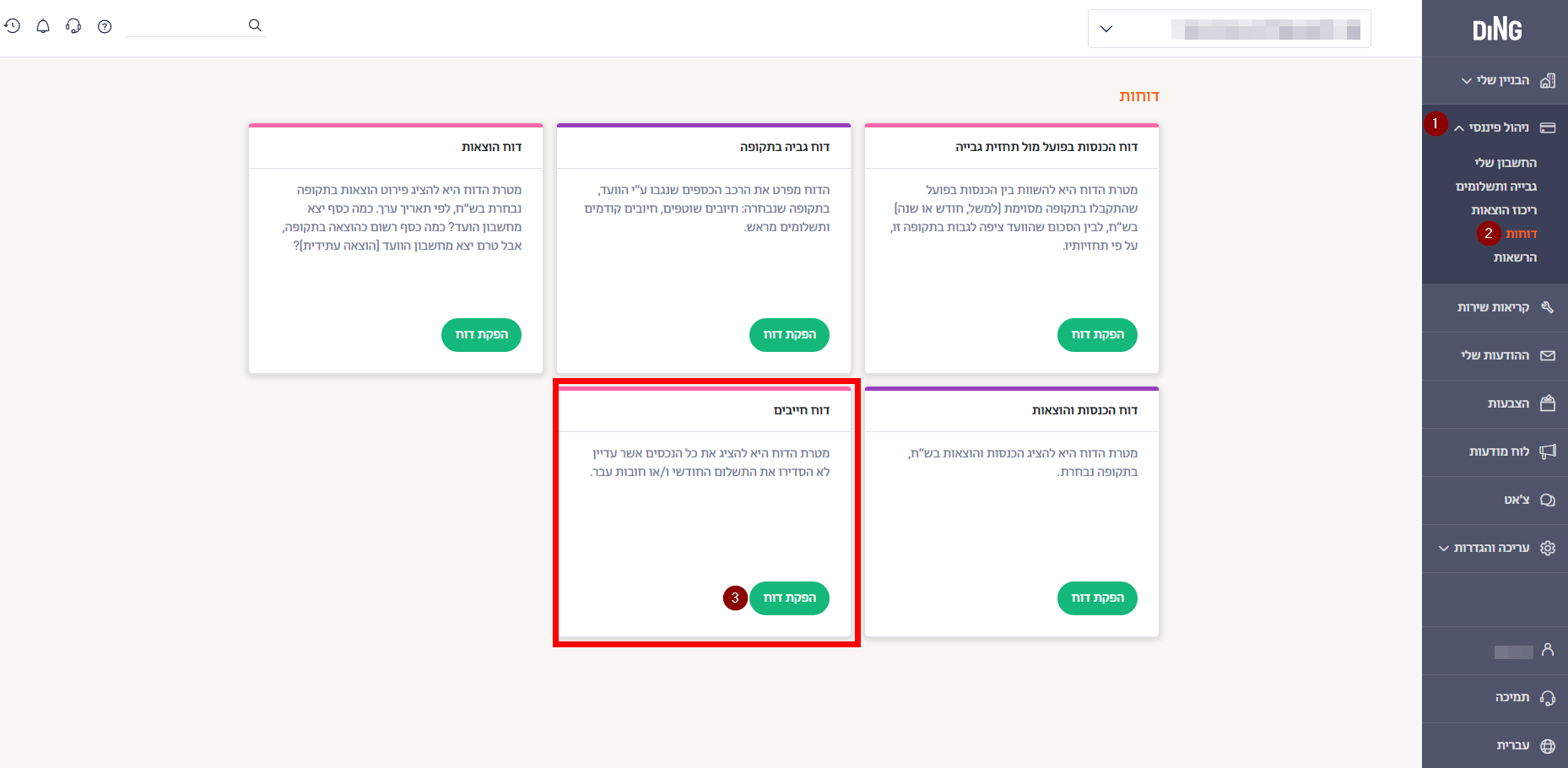Open voting (הצבעות) ballot icon in sidebar
The image size is (1568, 768).
(x=1547, y=403)
